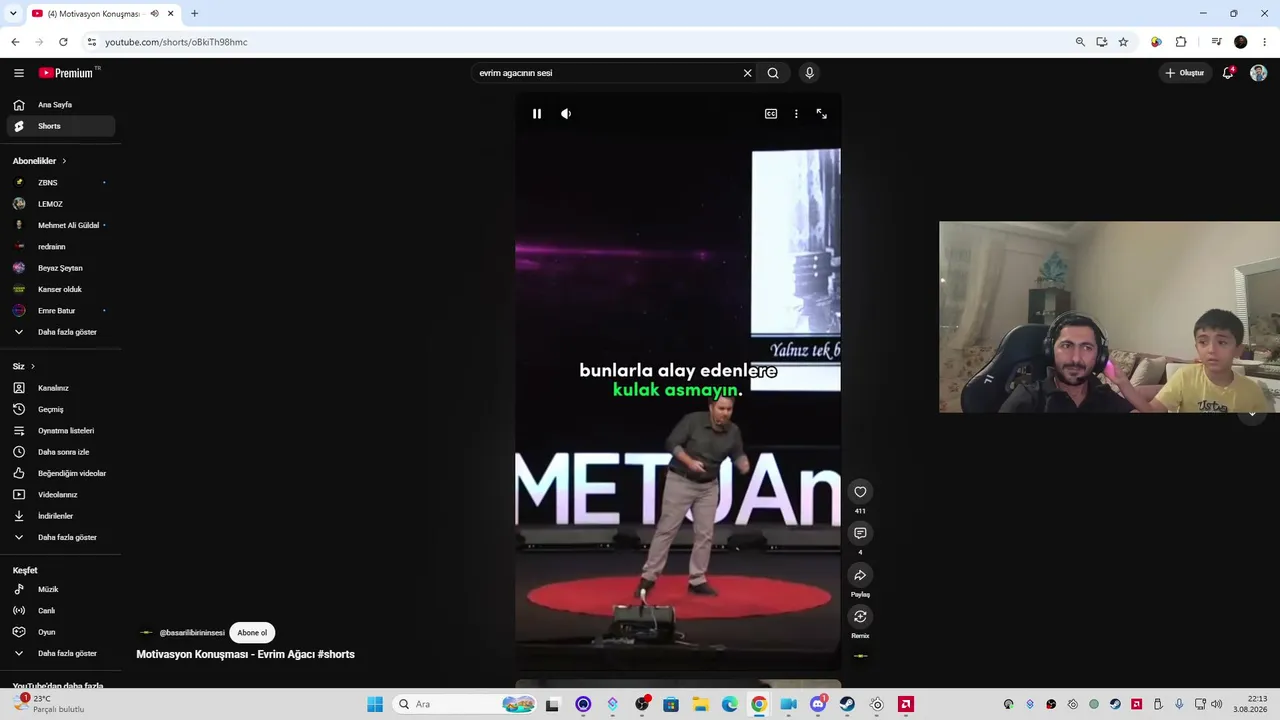Share this Short (Paylaş)
The height and width of the screenshot is (720, 1280).
pyautogui.click(x=860, y=575)
